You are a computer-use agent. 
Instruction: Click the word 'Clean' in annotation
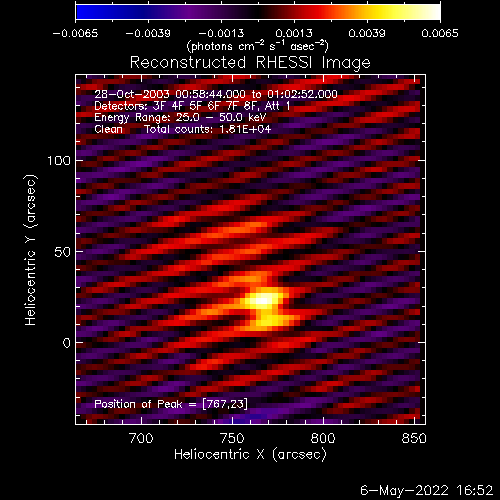coord(108,129)
